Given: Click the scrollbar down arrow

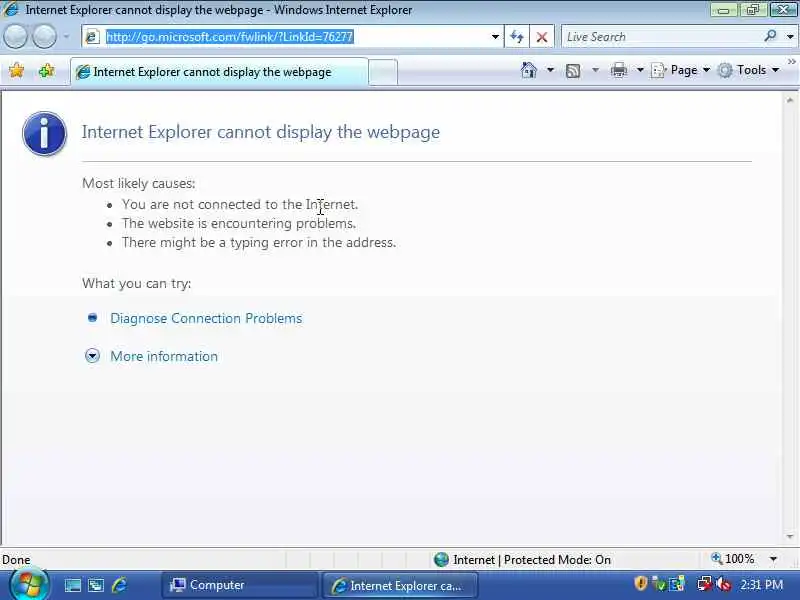Looking at the screenshot, I should click(x=790, y=536).
